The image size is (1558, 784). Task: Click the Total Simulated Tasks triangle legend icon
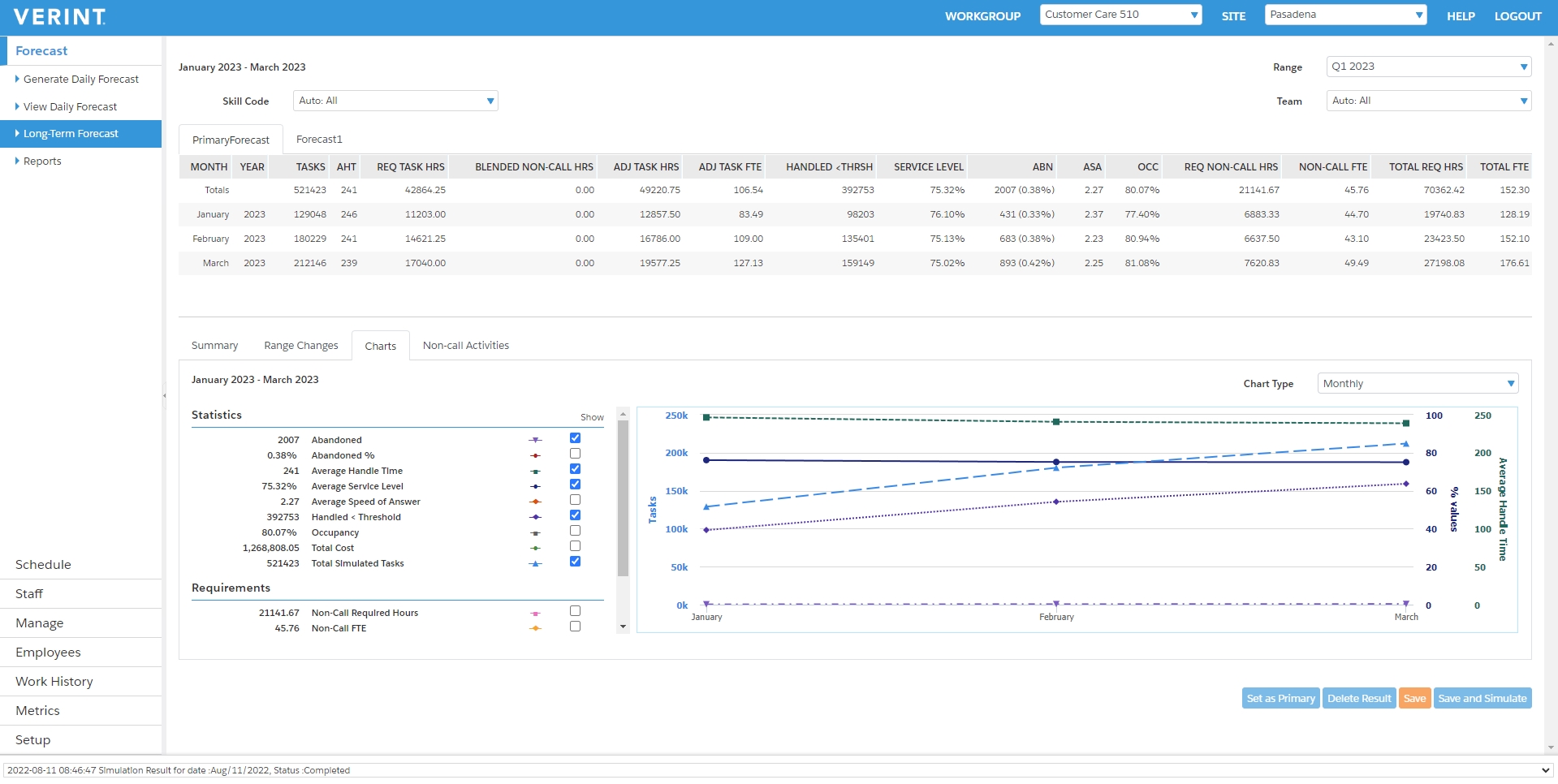point(535,563)
